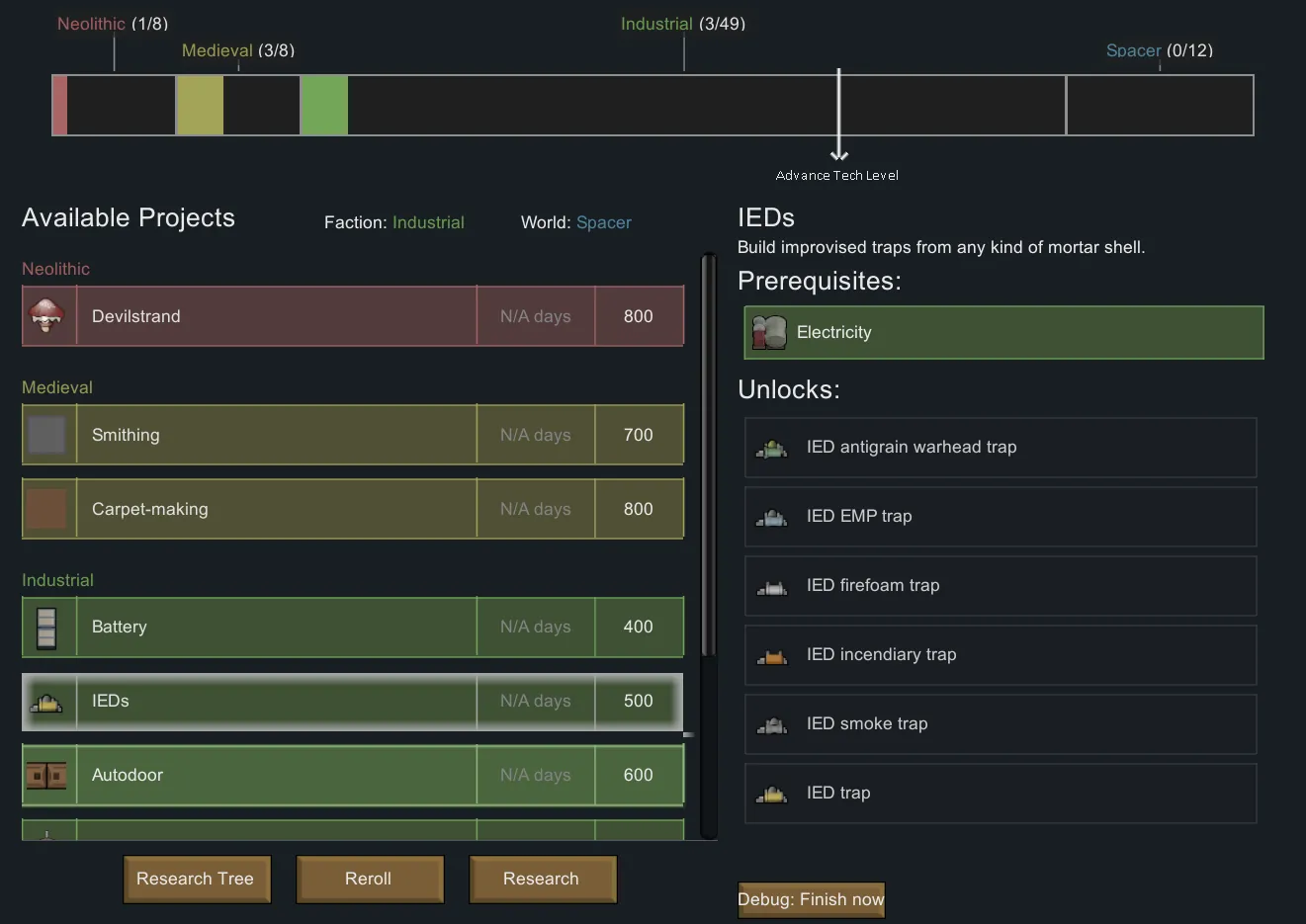Select the Smithing project icon
This screenshot has width=1306, height=924.
pos(47,435)
